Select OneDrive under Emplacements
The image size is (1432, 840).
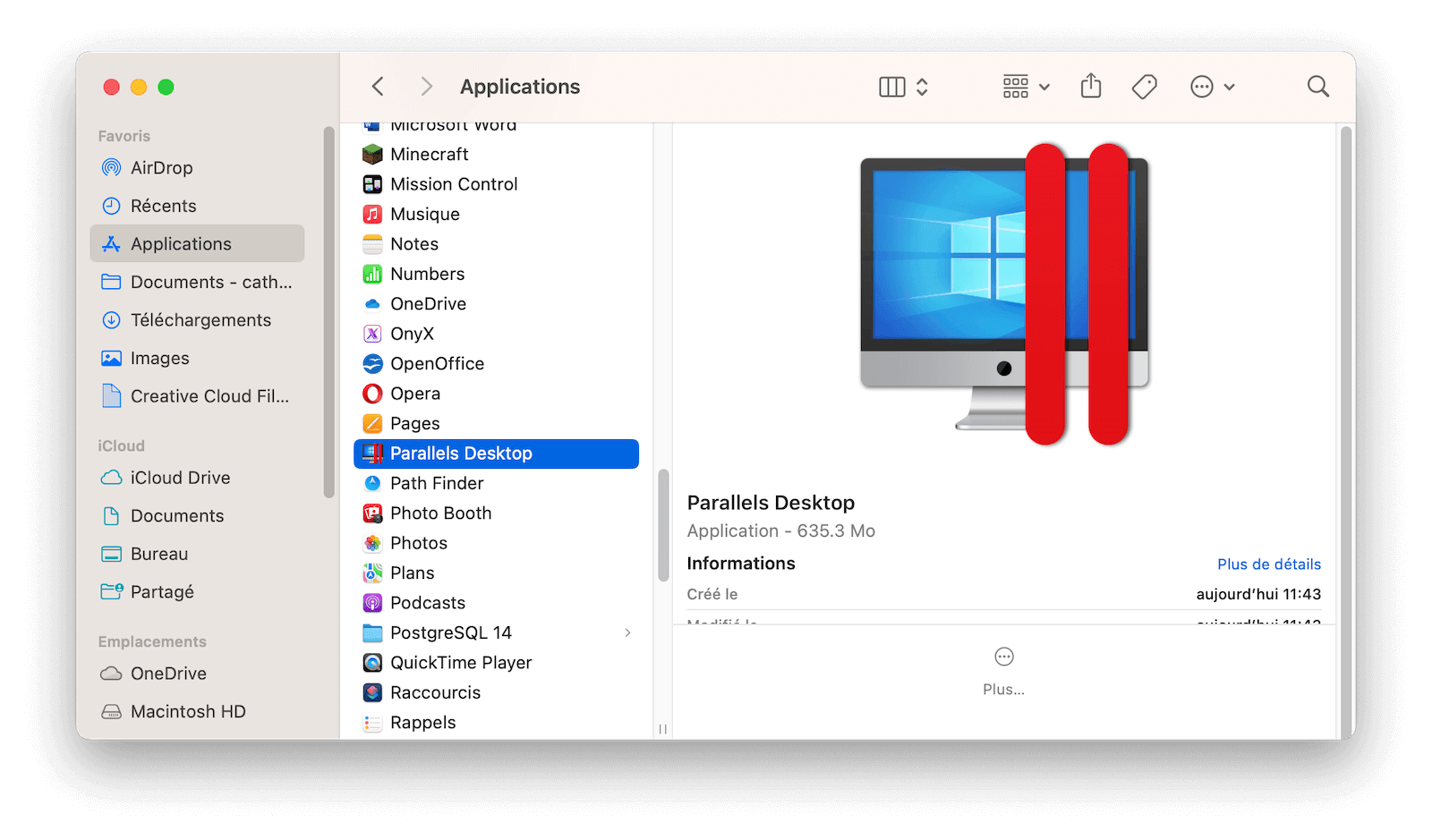tap(197, 674)
